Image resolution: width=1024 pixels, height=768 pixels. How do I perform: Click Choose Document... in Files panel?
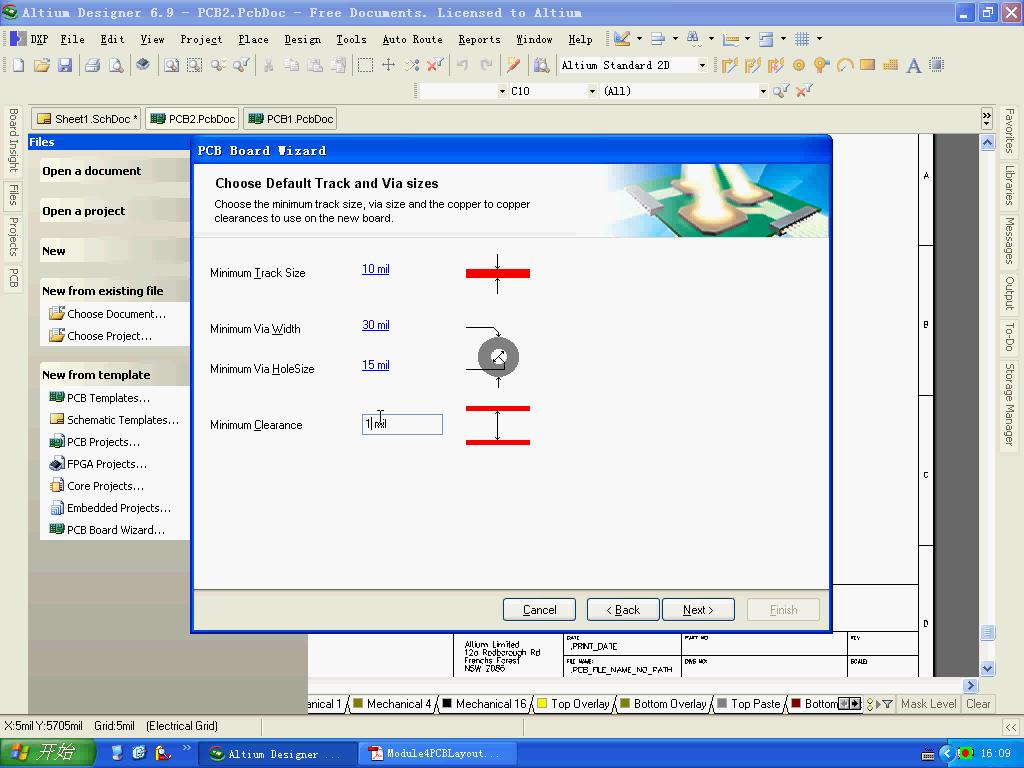coord(108,314)
